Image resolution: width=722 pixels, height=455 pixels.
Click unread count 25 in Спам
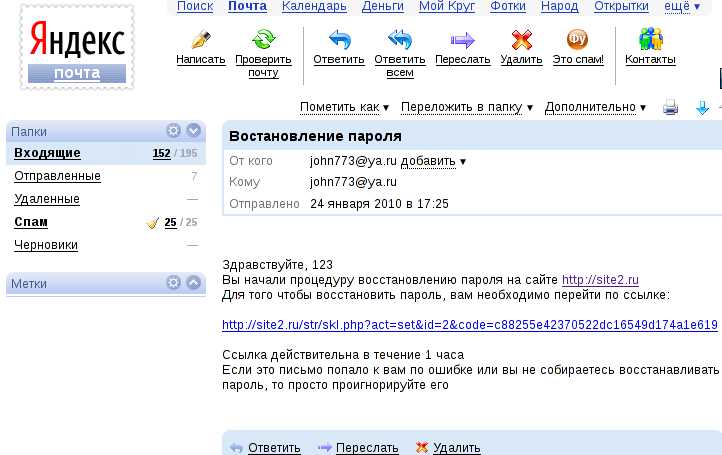click(x=170, y=222)
